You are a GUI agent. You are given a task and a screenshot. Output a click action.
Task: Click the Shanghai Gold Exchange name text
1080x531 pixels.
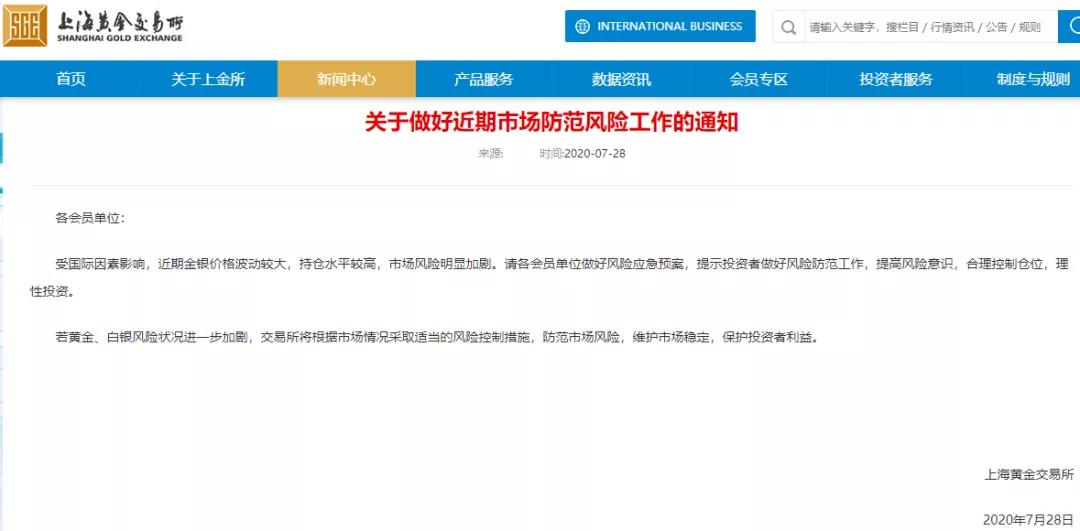120,27
